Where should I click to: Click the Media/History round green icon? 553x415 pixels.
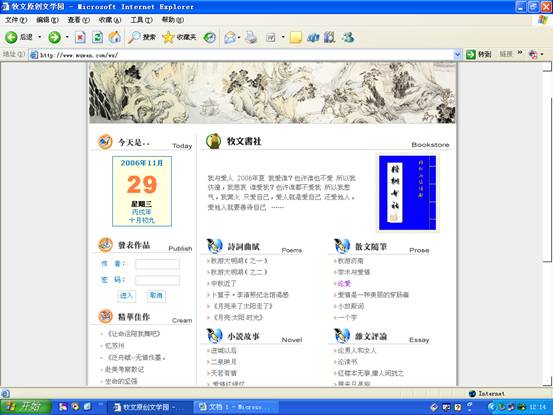point(209,37)
